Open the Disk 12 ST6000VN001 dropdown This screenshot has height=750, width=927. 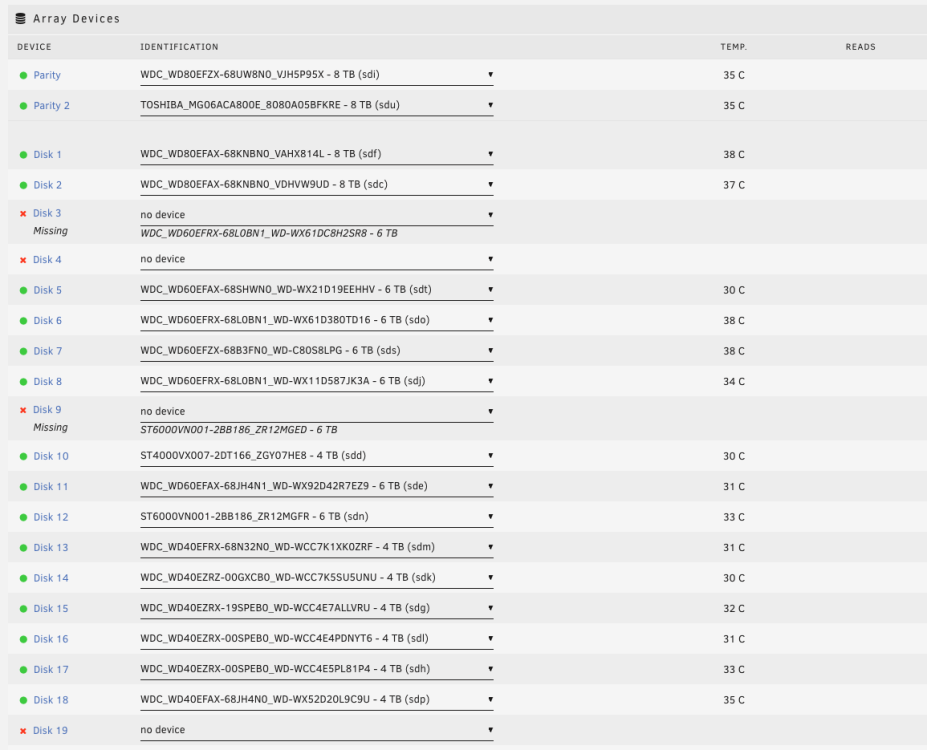tap(316, 517)
